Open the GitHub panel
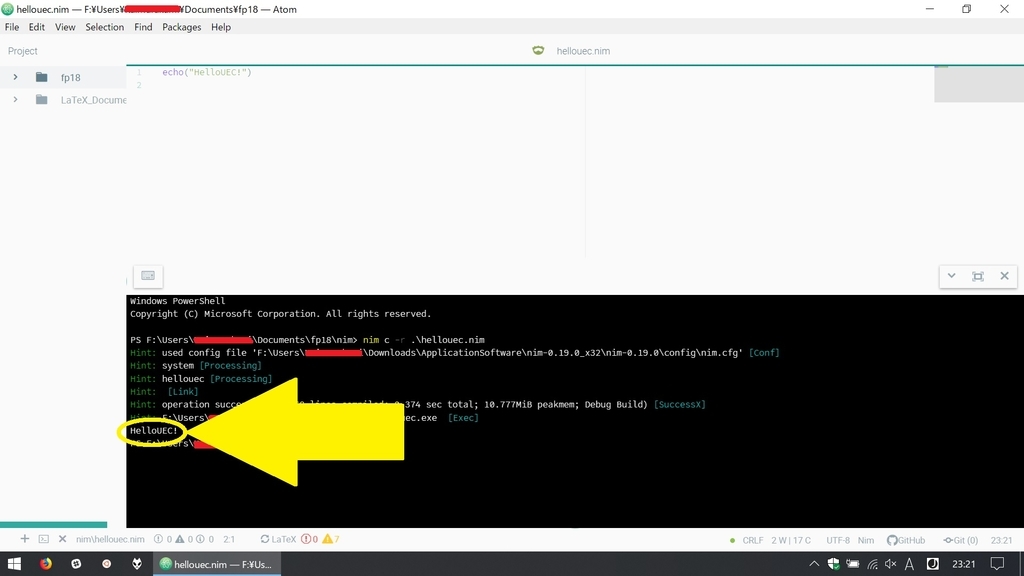This screenshot has height=576, width=1024. pyautogui.click(x=906, y=540)
